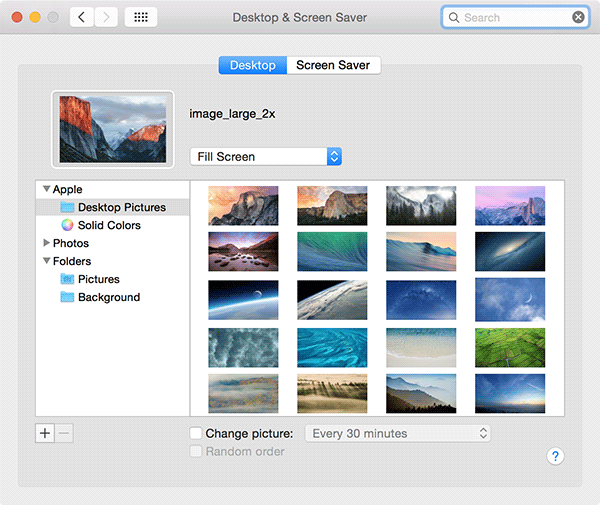Click the forward arrow navigation button

click(106, 18)
